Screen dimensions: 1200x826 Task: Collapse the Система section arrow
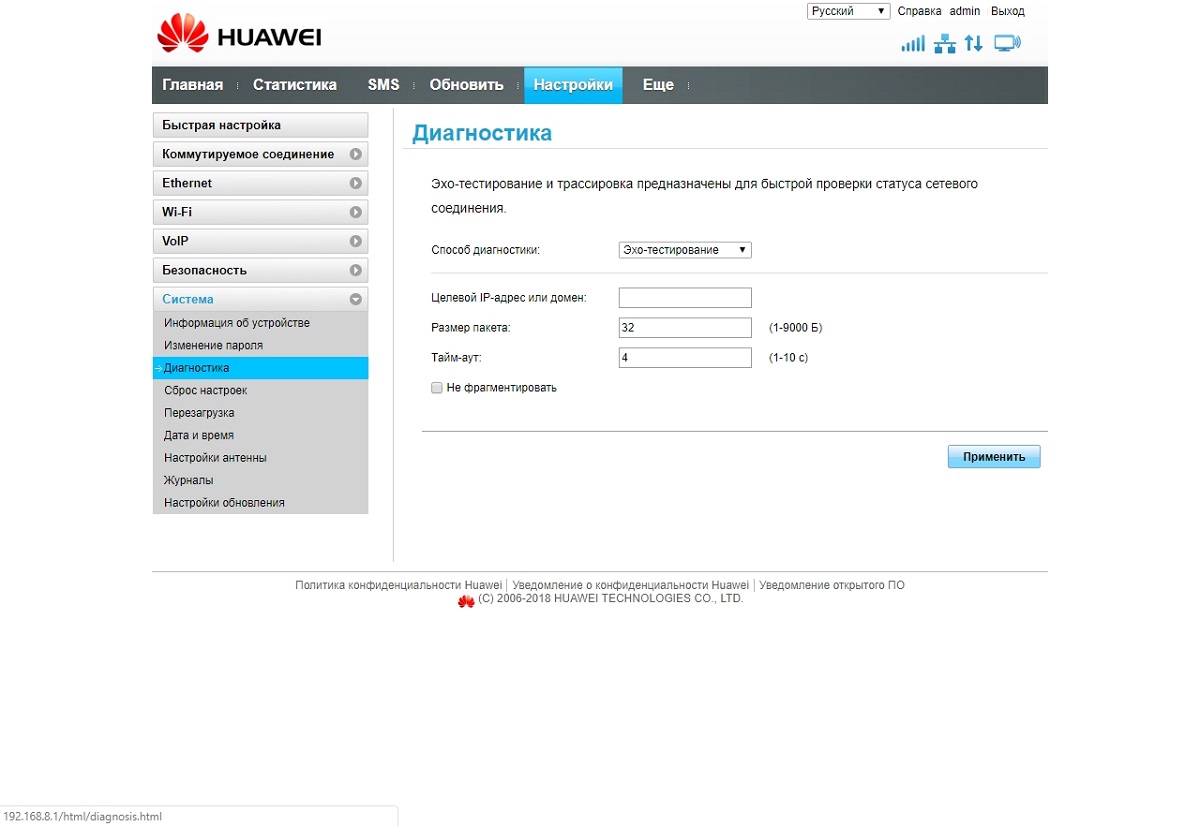click(356, 299)
